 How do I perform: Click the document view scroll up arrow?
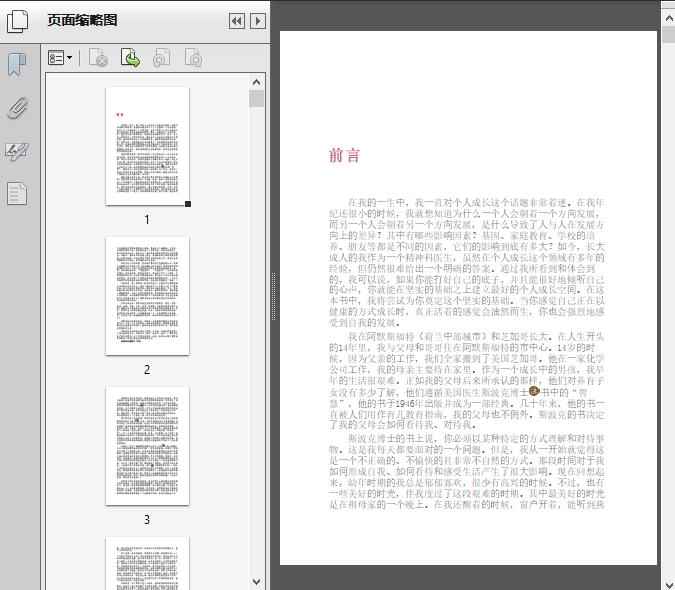[x=669, y=18]
